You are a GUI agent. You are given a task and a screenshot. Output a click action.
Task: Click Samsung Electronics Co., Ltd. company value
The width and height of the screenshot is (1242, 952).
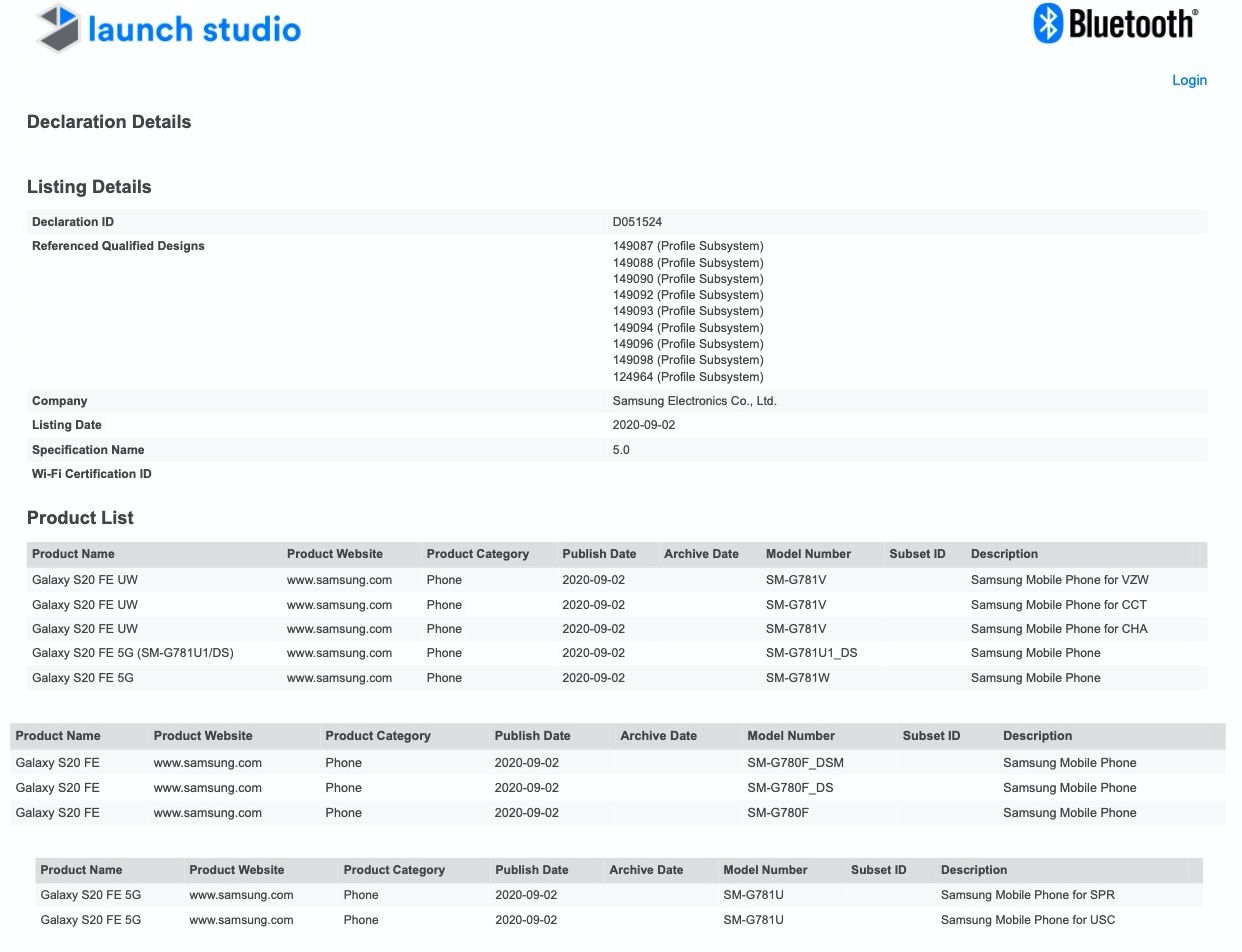pyautogui.click(x=695, y=401)
